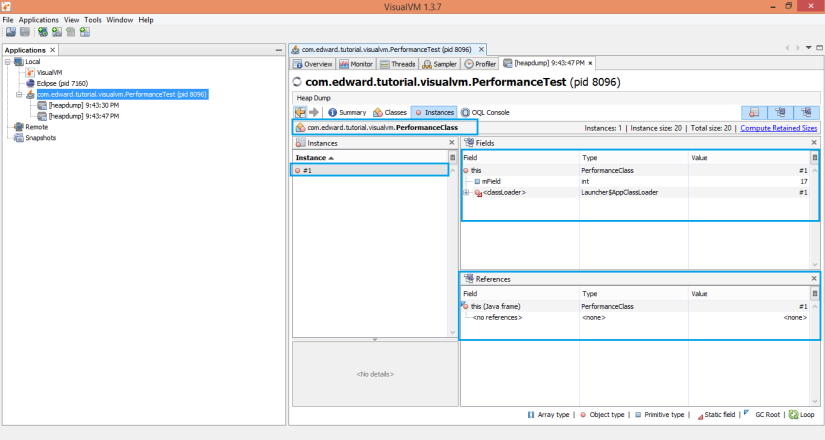This screenshot has height=440, width=825.
Task: Toggle the first heap dump panel view button
Action: click(754, 112)
